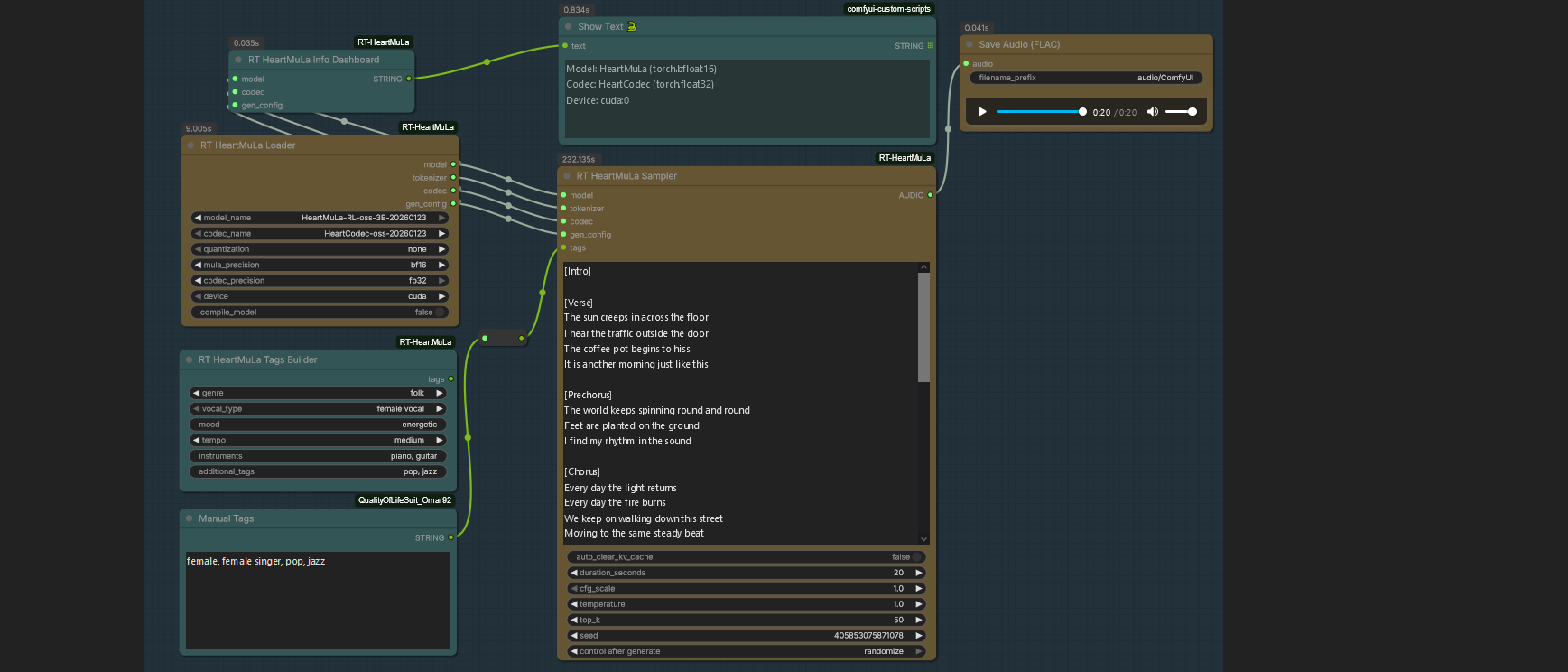Collapse the RT HeartMuLa Loader node dot

[x=190, y=145]
